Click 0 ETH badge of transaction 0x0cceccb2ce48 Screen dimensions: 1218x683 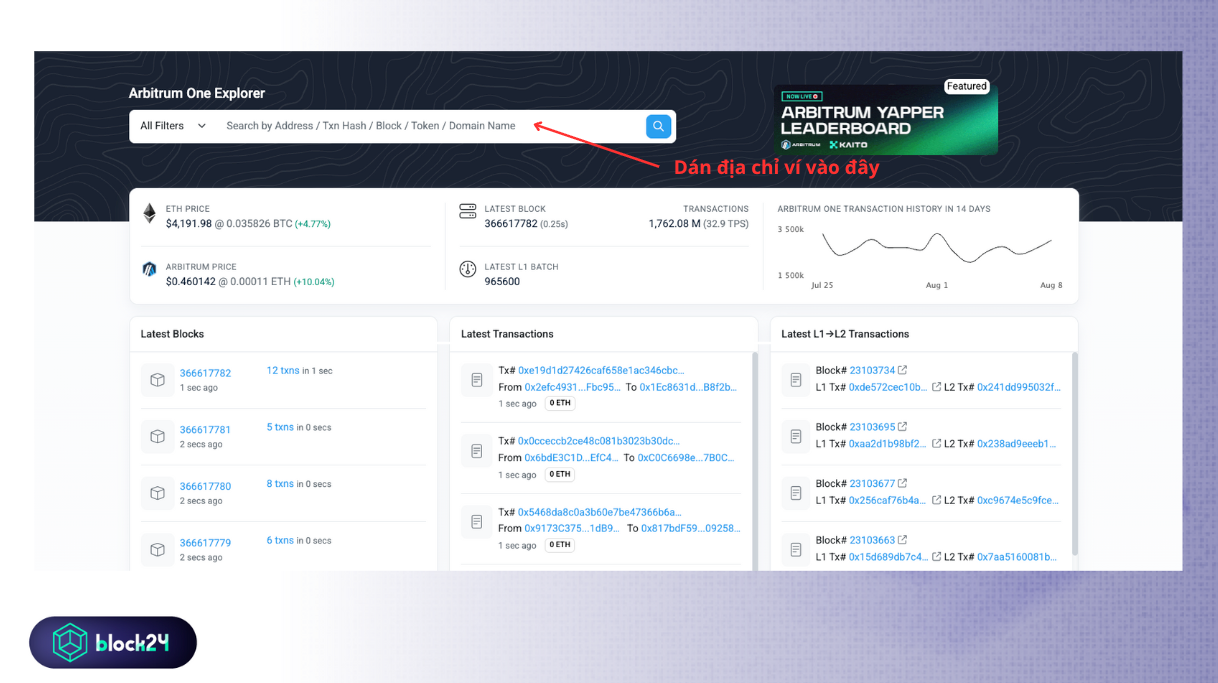coord(560,474)
